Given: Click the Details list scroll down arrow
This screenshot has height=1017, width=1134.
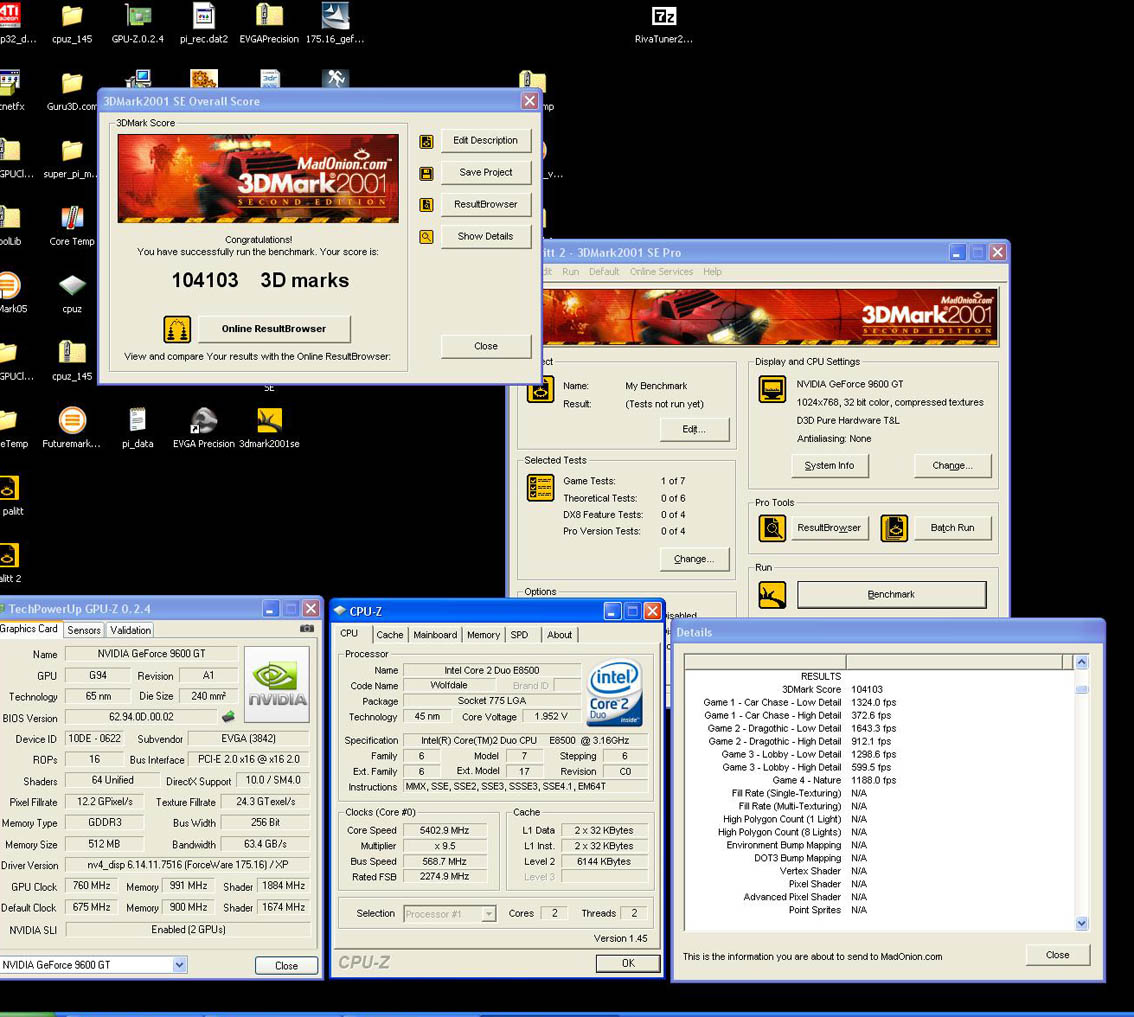Looking at the screenshot, I should coord(1082,923).
